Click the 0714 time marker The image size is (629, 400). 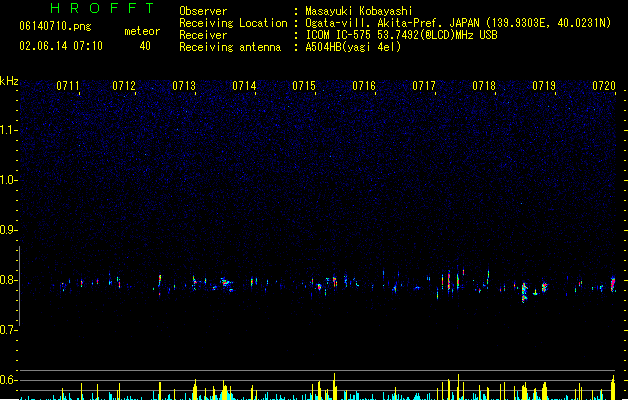tap(244, 86)
